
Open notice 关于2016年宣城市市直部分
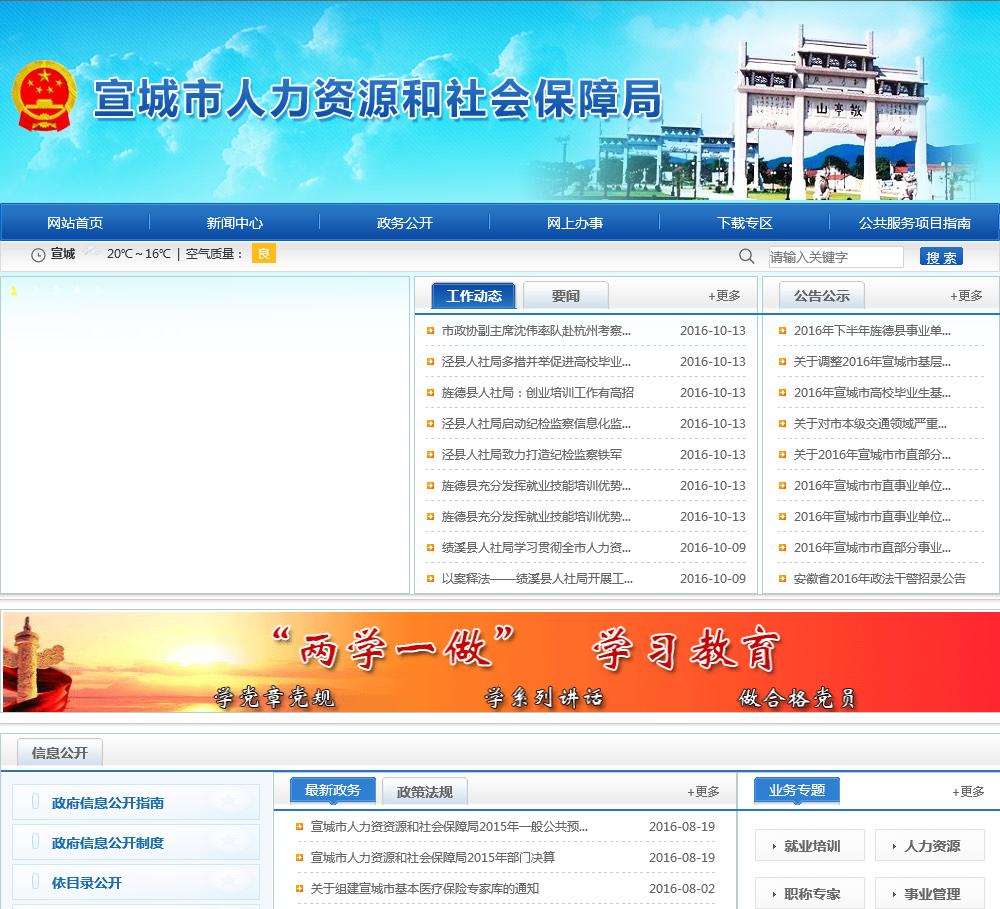point(872,455)
